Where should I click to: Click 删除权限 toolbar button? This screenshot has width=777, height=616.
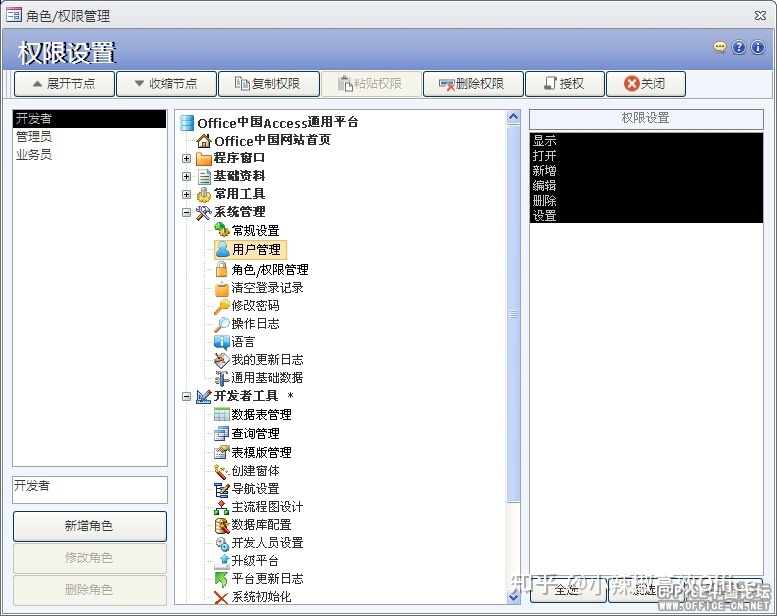click(x=473, y=84)
